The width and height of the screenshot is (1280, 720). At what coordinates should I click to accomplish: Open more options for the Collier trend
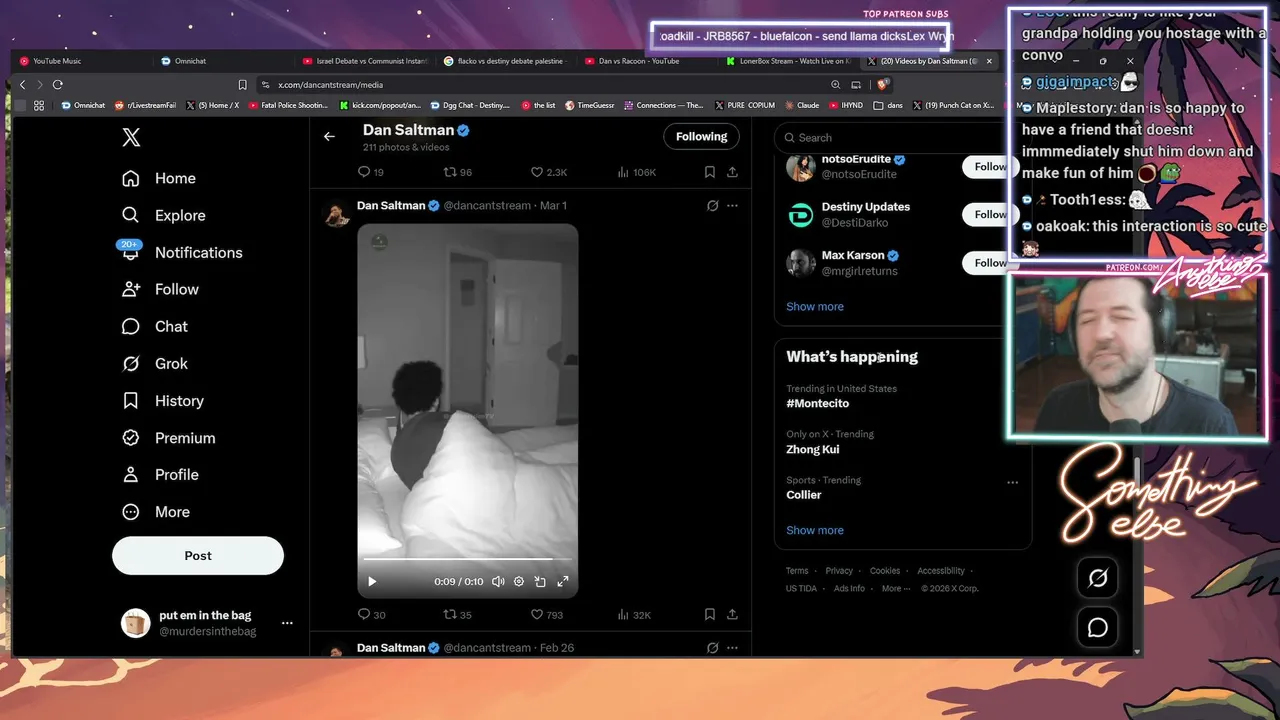(1012, 482)
